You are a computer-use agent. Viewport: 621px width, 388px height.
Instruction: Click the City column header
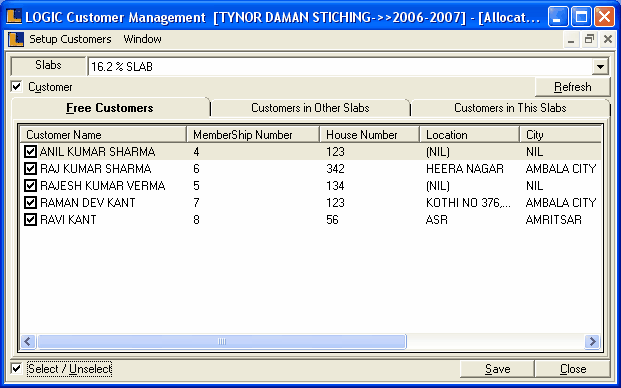point(560,135)
